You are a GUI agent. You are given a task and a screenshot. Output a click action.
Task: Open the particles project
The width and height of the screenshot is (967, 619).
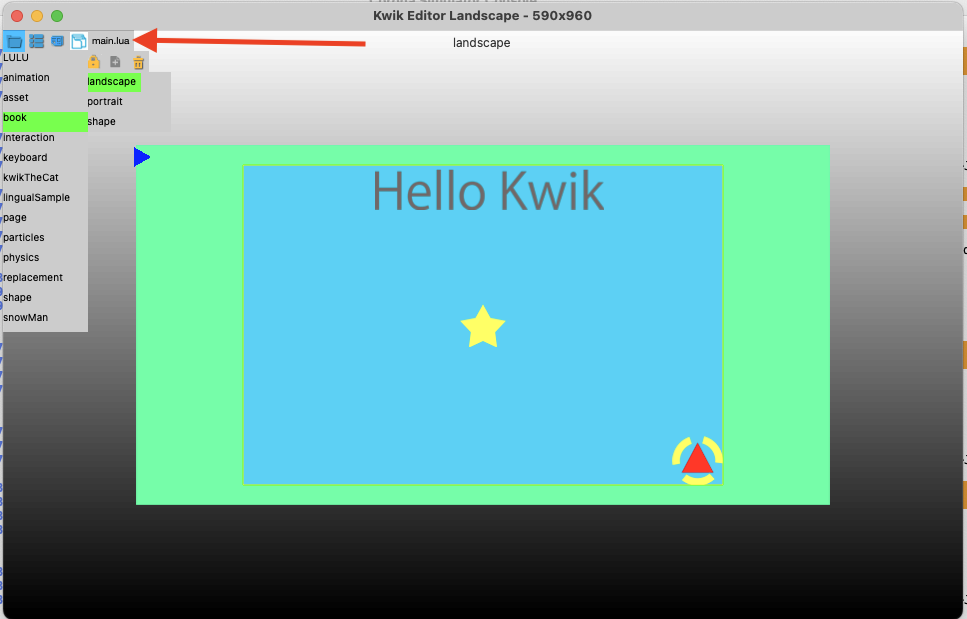(24, 237)
